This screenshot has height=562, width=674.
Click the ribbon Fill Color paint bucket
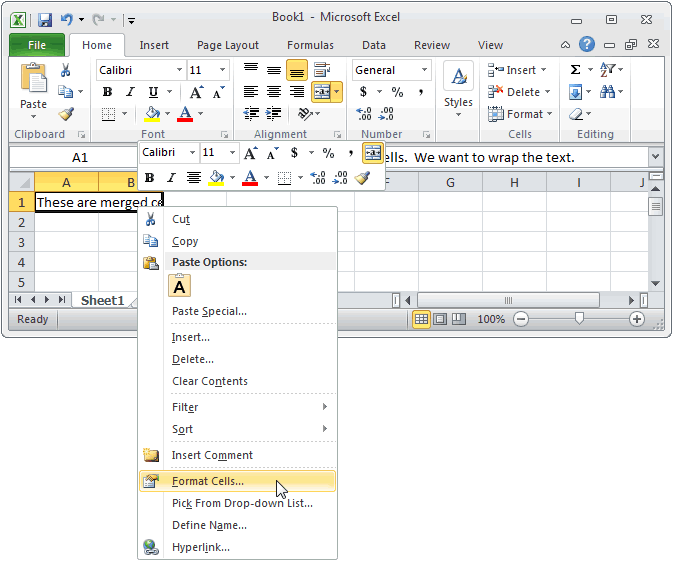[152, 114]
